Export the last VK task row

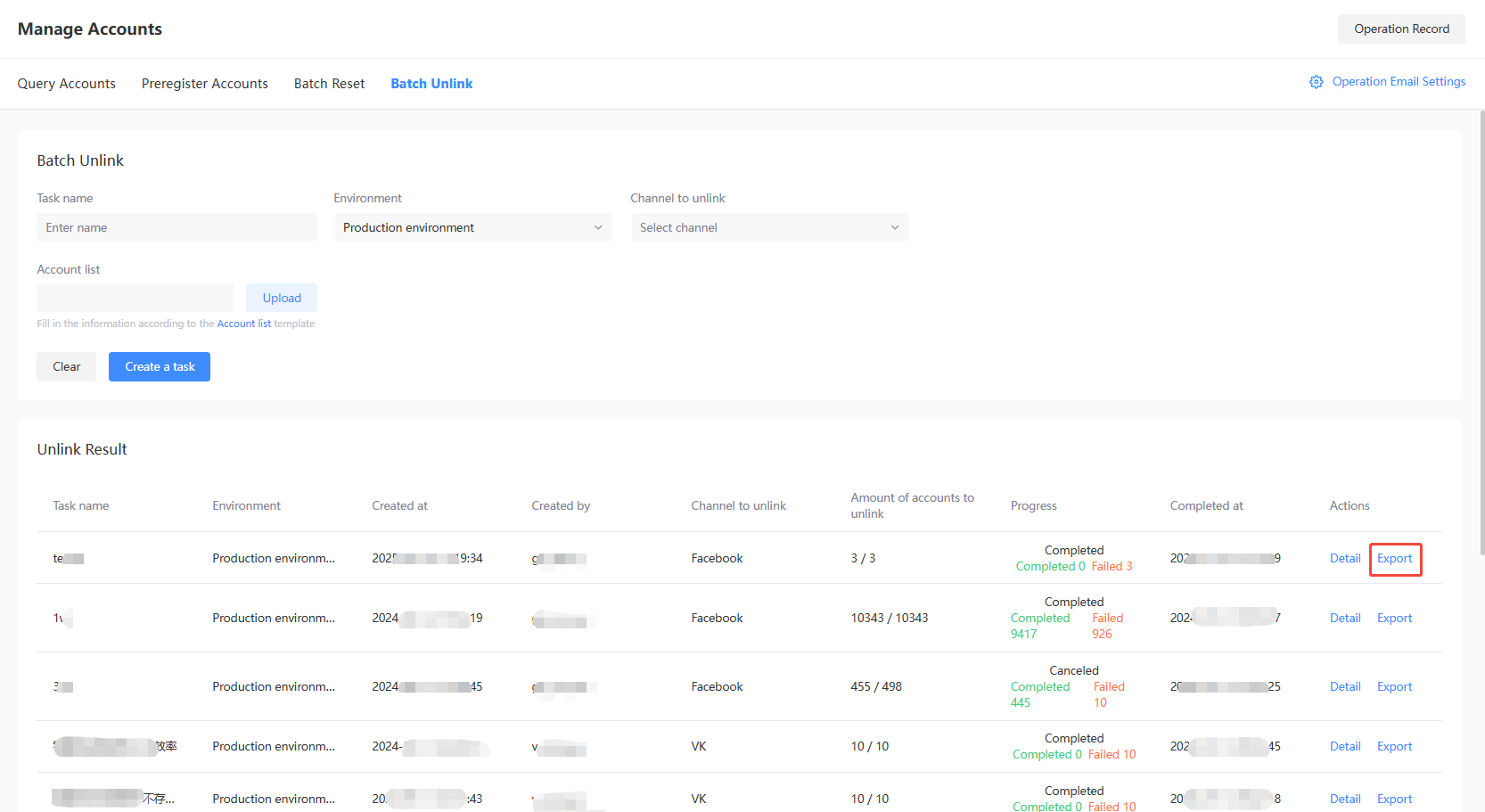(1394, 799)
